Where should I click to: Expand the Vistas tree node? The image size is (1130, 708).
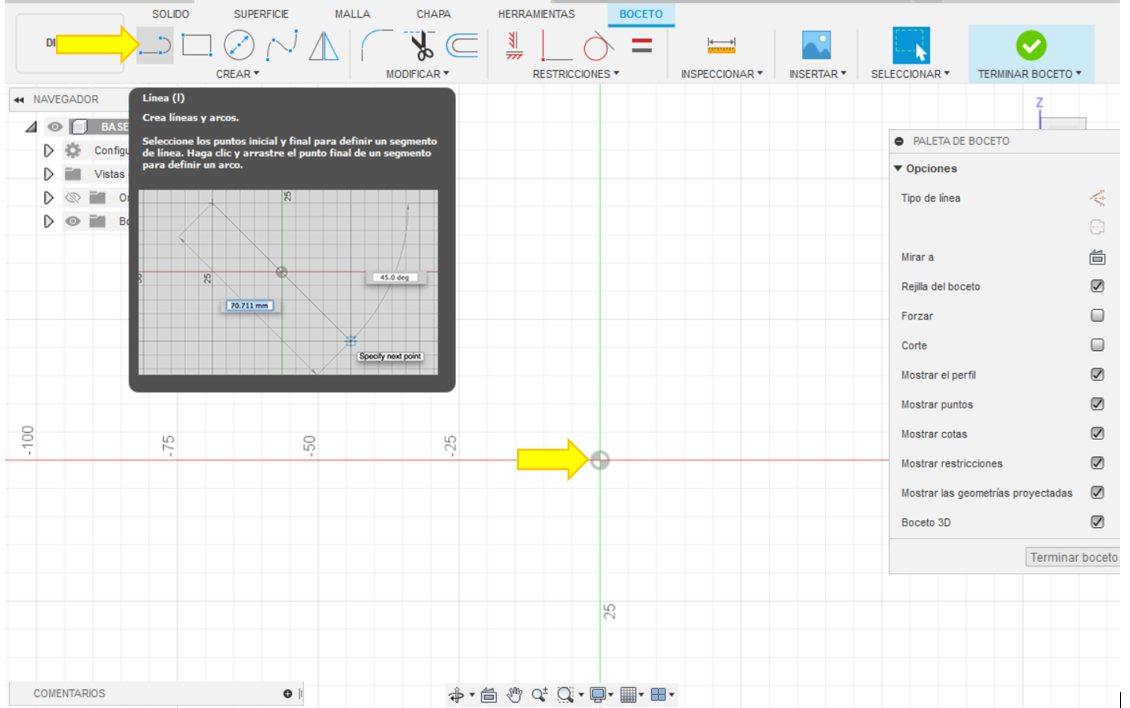tap(48, 174)
